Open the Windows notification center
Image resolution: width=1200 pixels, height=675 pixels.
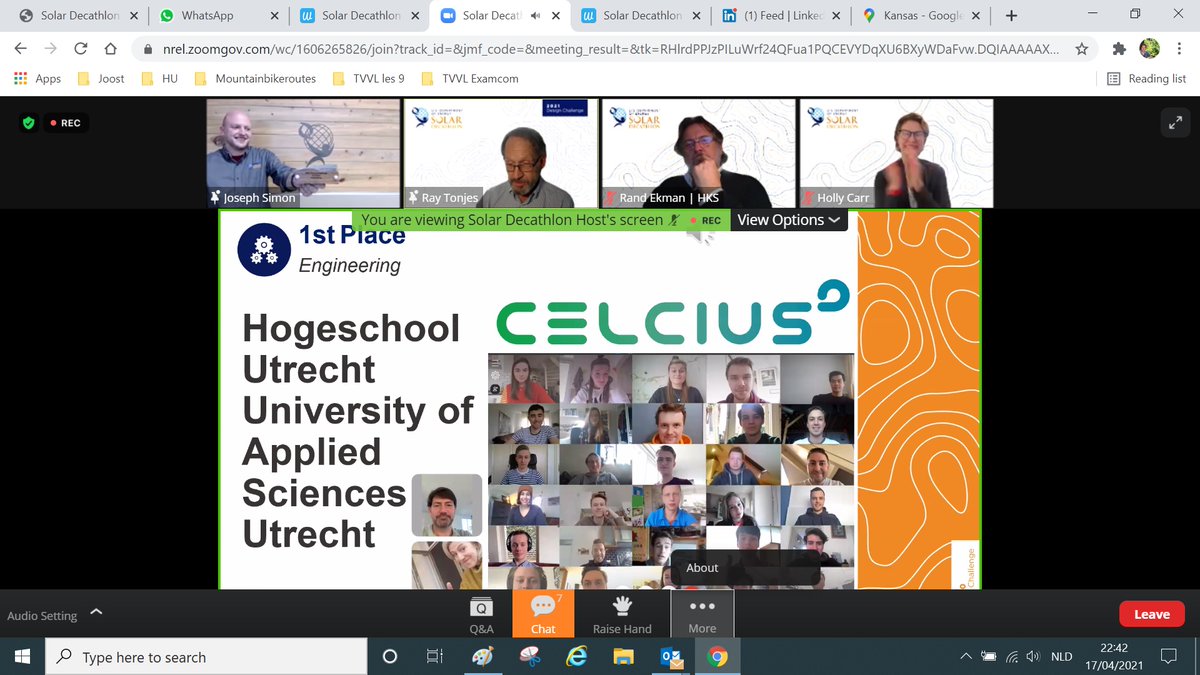(x=1167, y=657)
